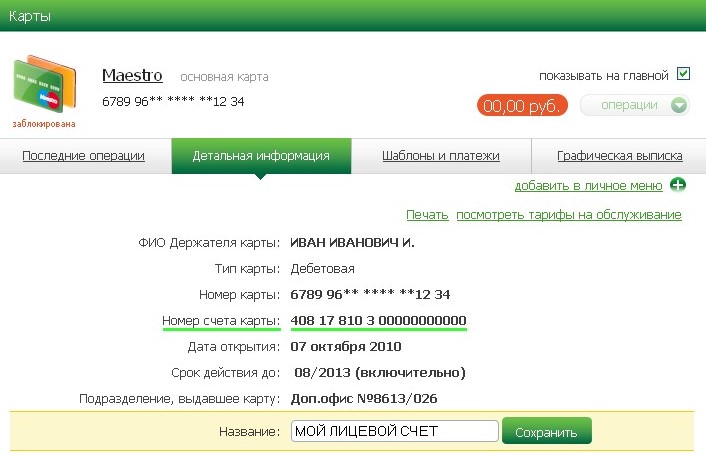Select the cardholder name ИВАН ИВАНОВИЧ И.
The width and height of the screenshot is (706, 456).
pyautogui.click(x=352, y=243)
